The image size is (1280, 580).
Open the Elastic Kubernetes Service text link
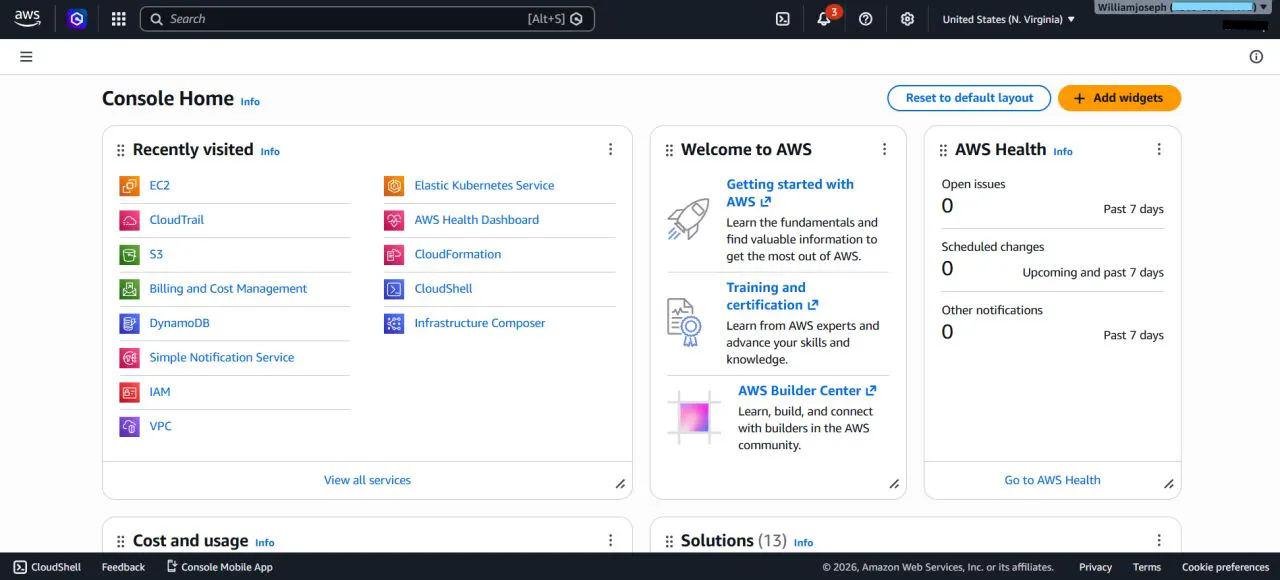coord(484,185)
